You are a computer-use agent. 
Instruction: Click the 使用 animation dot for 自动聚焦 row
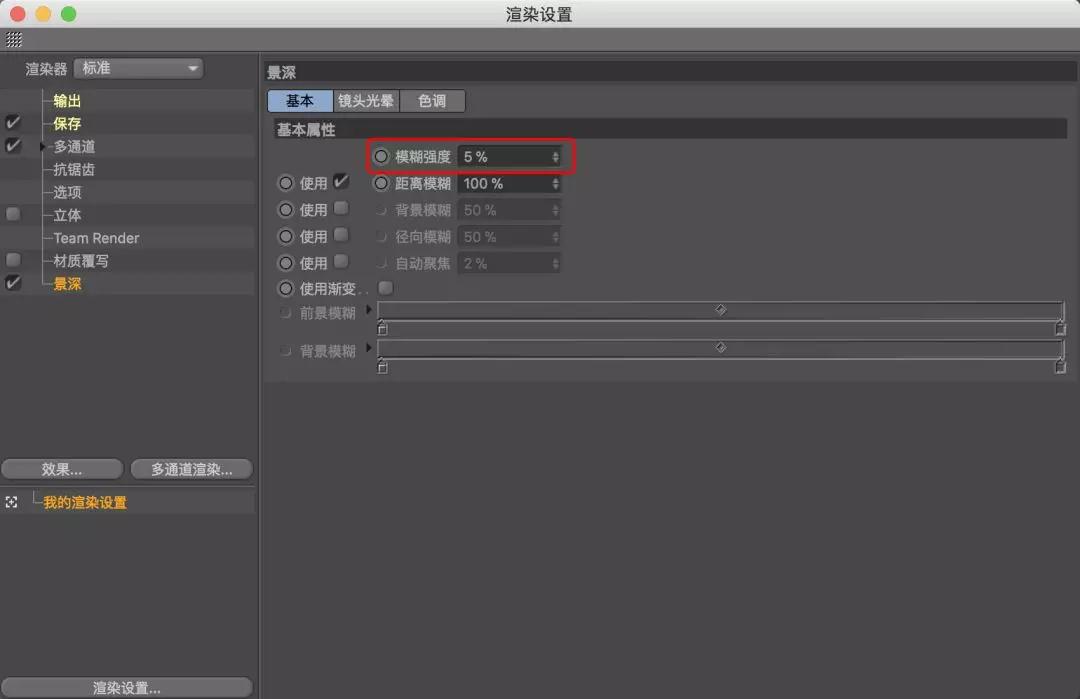coord(285,263)
